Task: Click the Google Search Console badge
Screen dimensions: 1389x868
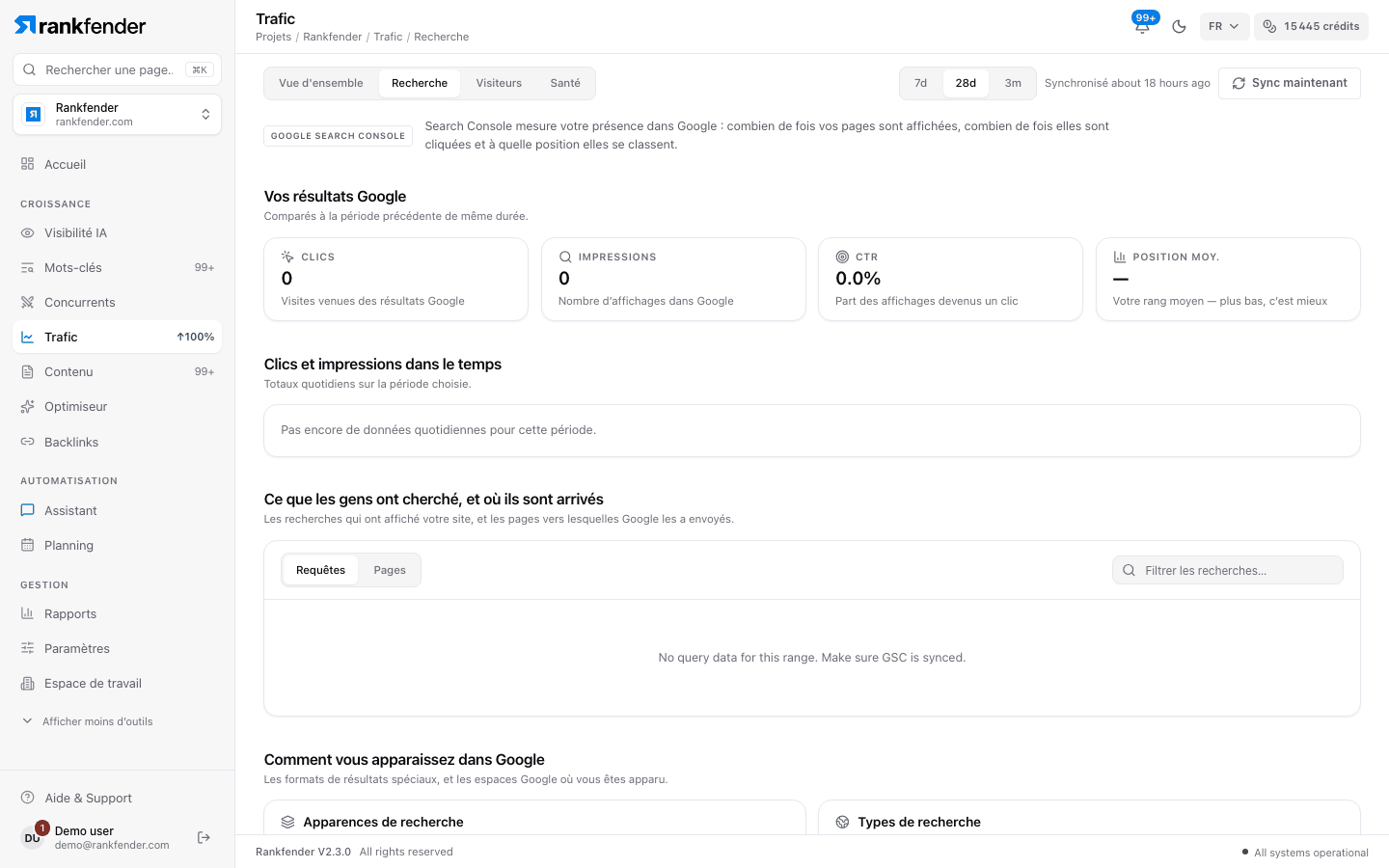Action: 338,136
